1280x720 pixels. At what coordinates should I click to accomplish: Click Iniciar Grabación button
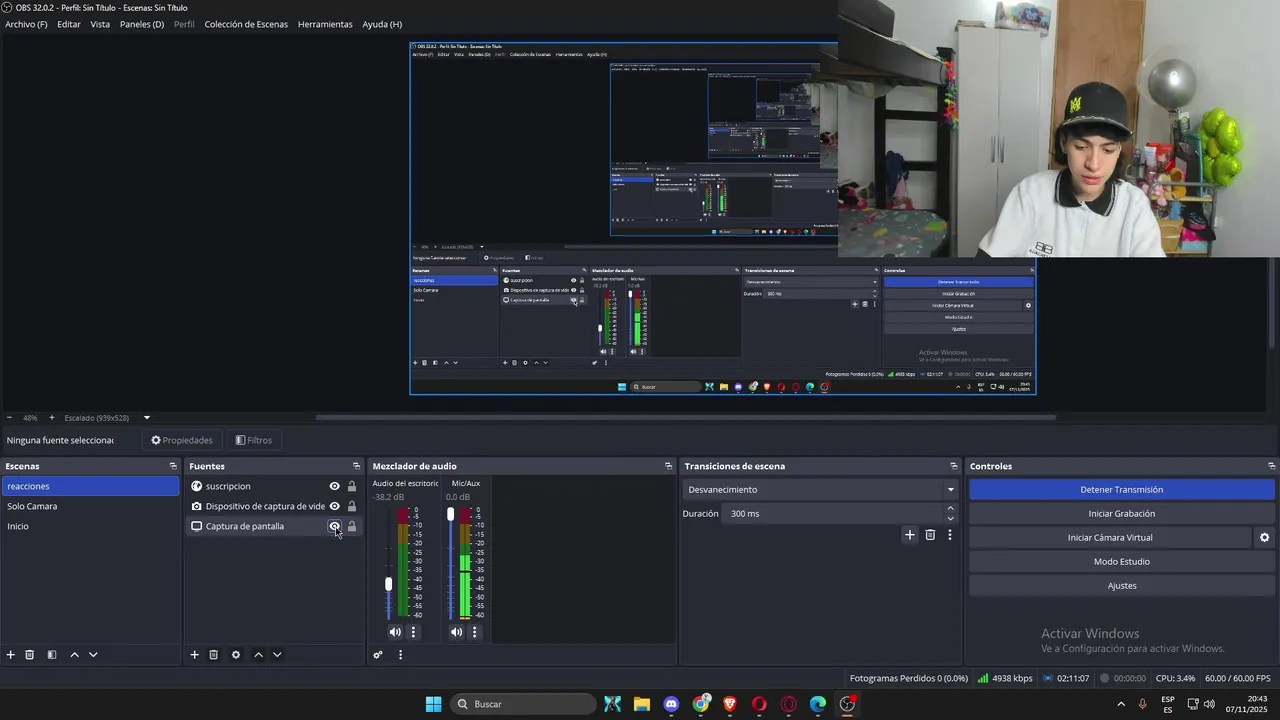[x=1121, y=514]
